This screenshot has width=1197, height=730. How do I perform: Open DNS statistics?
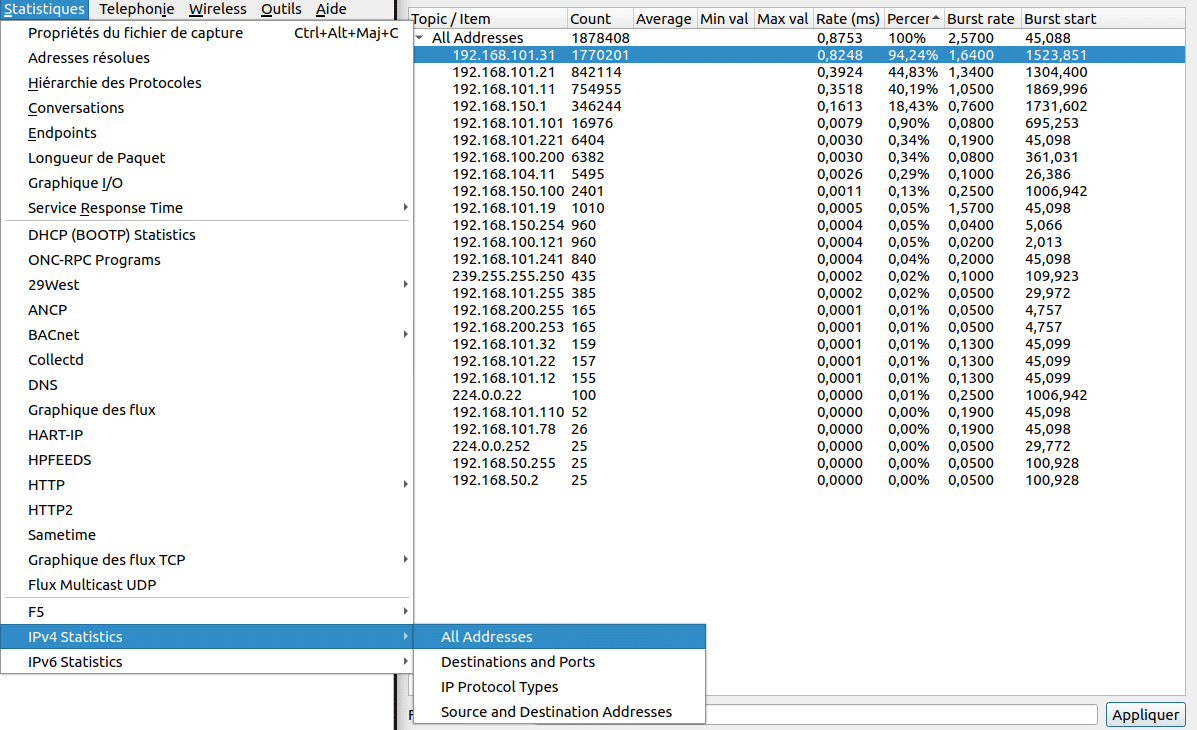pyautogui.click(x=207, y=385)
